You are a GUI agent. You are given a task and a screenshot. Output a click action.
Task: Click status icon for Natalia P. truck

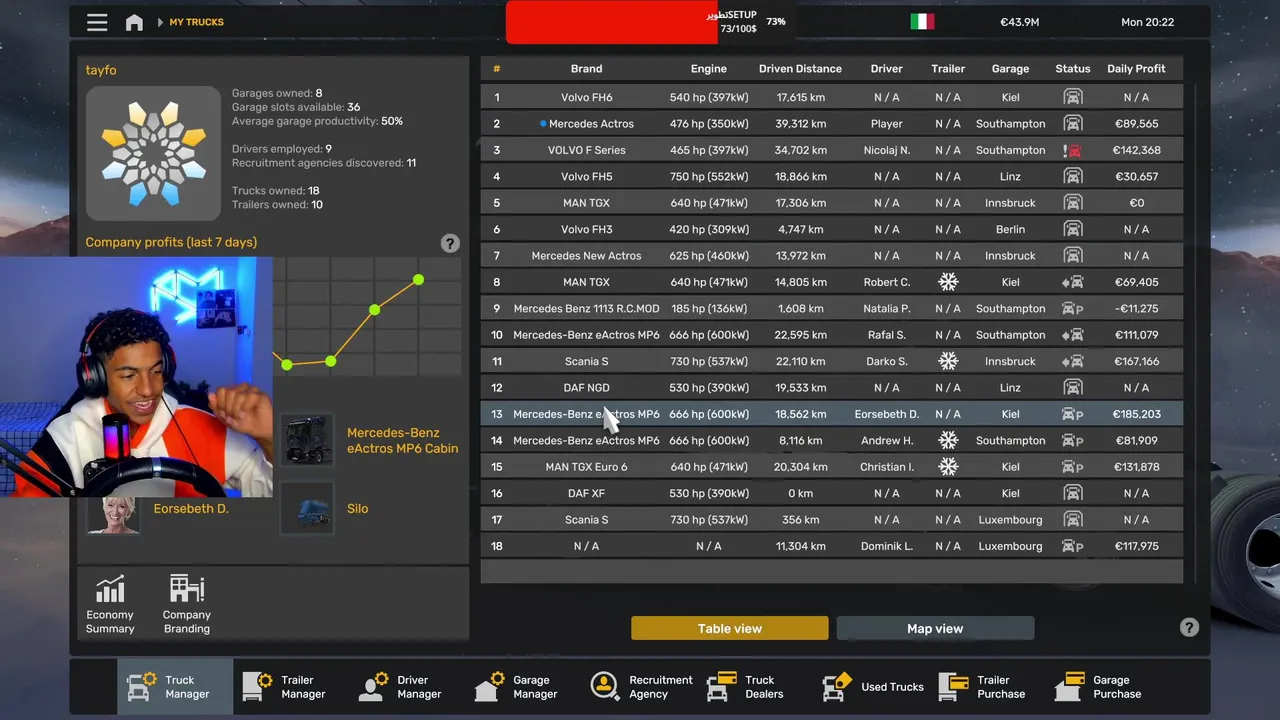[x=1072, y=309]
